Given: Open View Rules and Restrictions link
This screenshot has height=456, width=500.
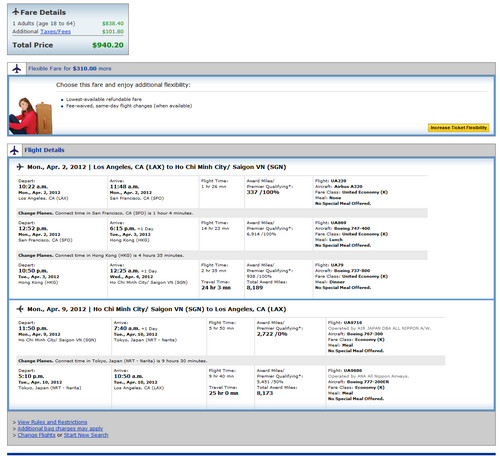Looking at the screenshot, I should point(52,422).
